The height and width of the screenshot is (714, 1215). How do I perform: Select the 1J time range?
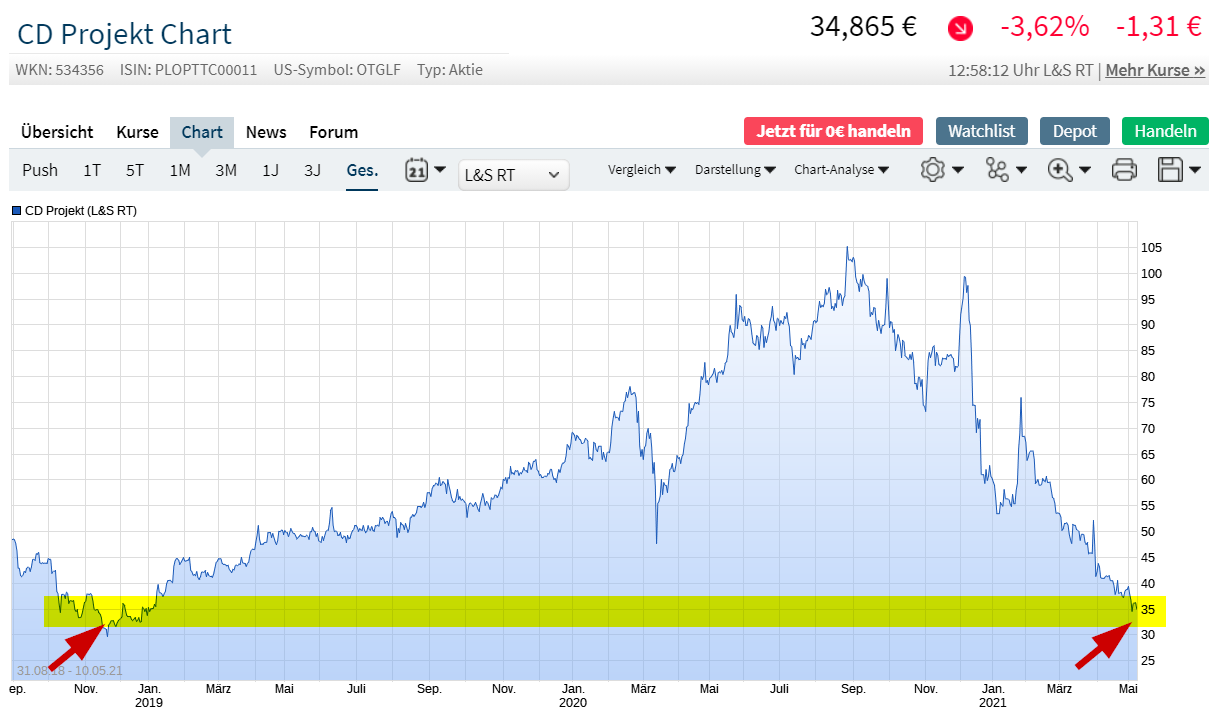(271, 170)
